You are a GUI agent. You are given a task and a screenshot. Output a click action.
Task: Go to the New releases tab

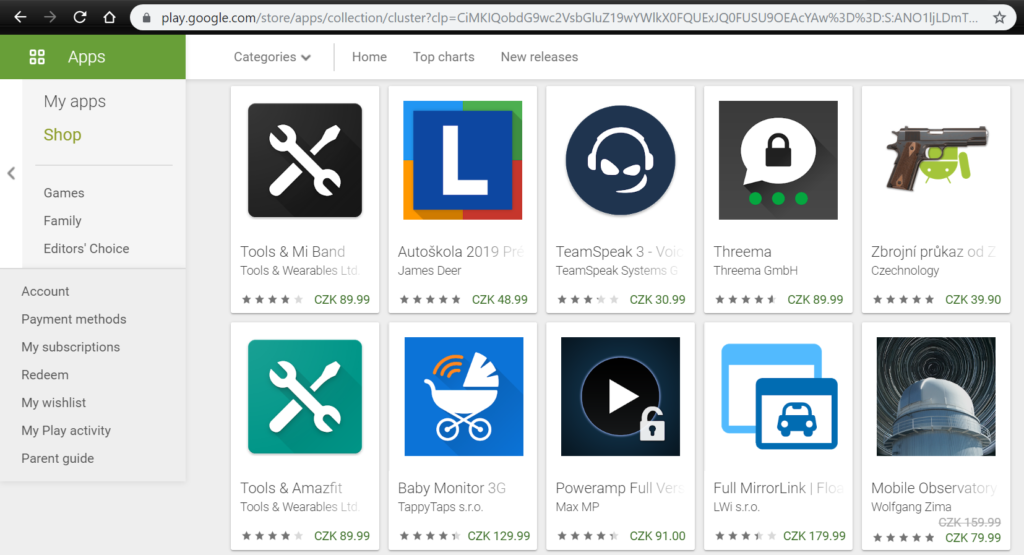[539, 57]
